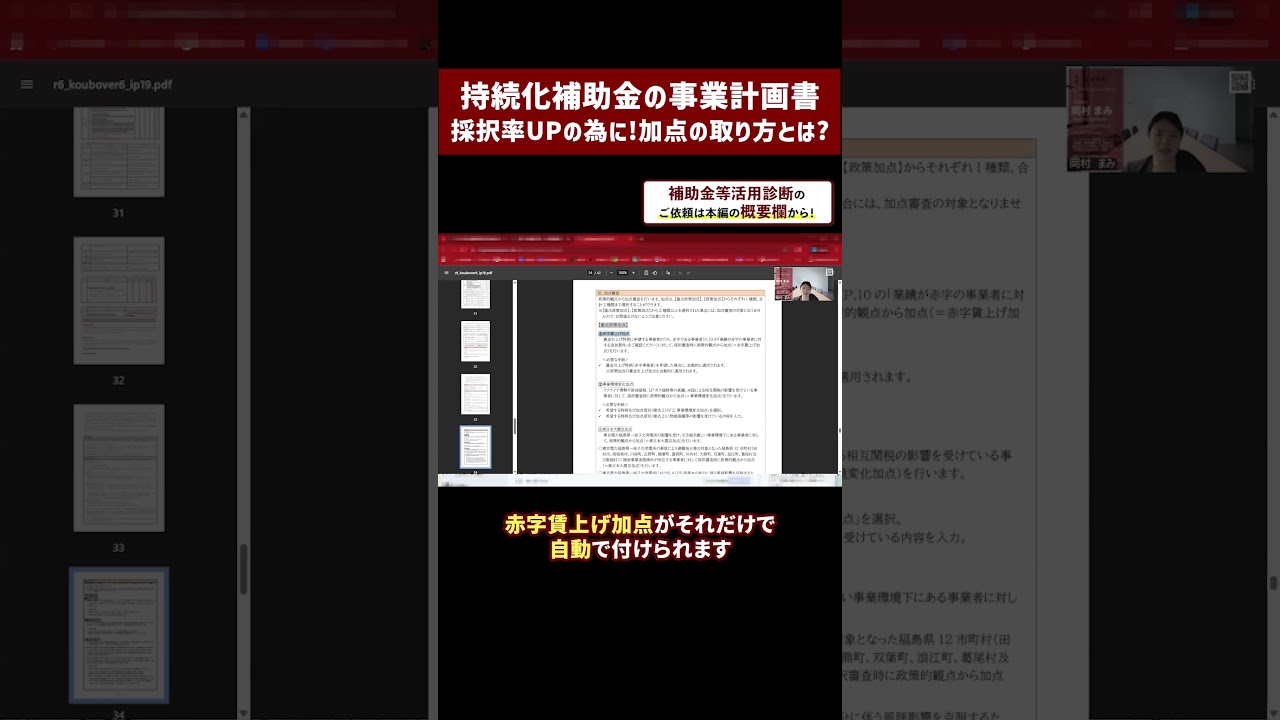Click the fit to page icon in the center video's toolbar

pyautogui.click(x=646, y=272)
